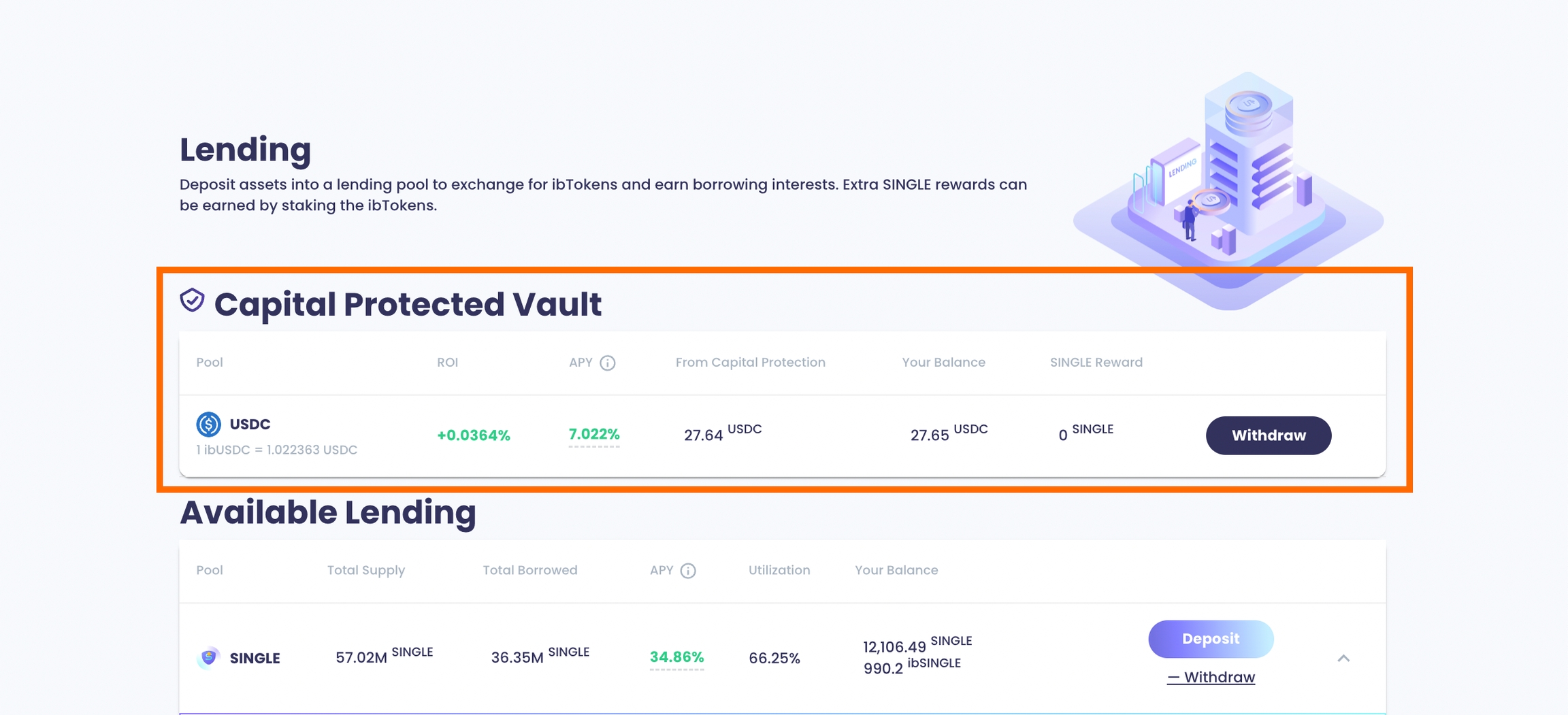Screen dimensions: 1568x715
Task: Click the Utilization column header
Action: point(779,570)
